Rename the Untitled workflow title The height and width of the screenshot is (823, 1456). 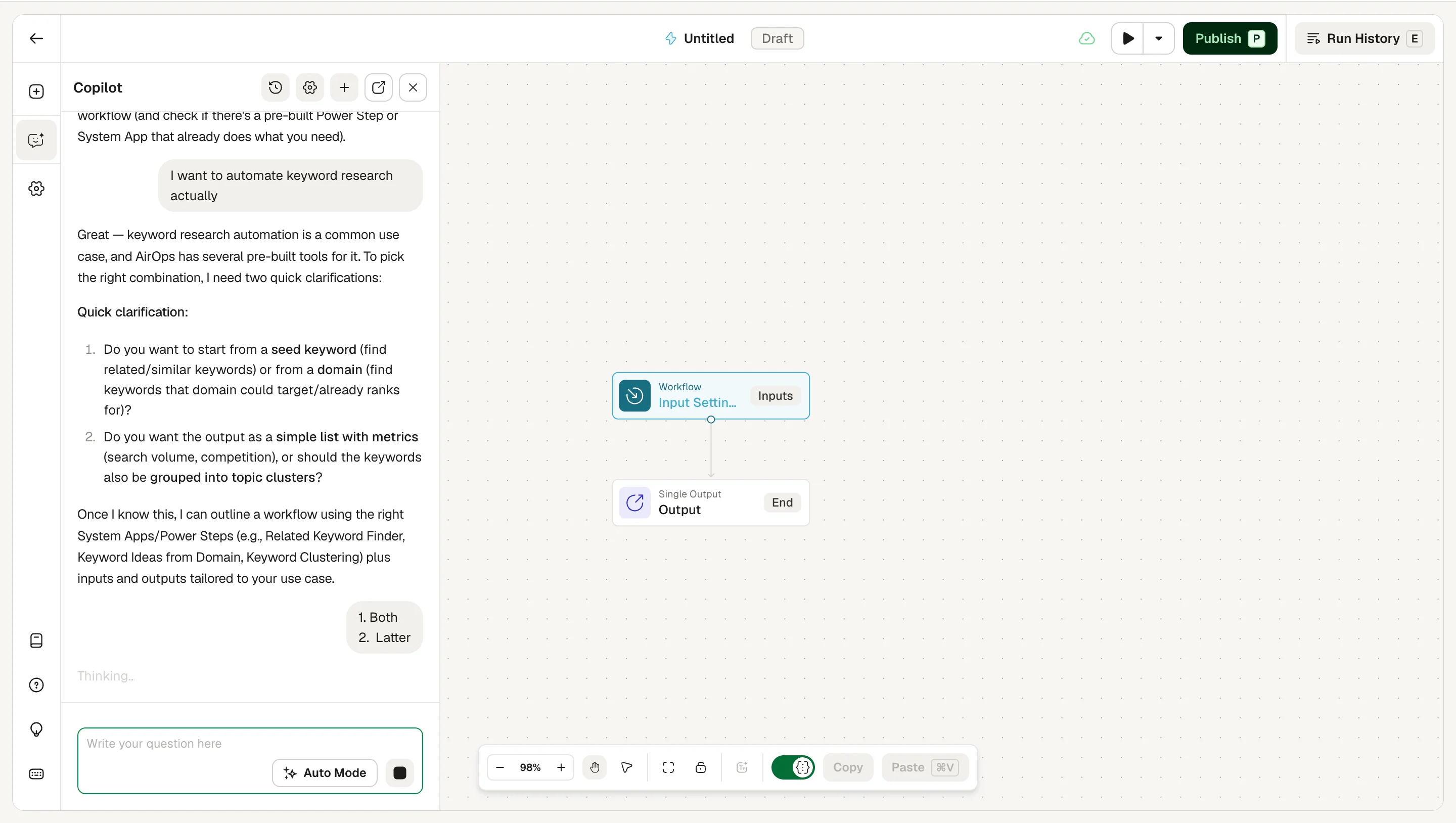click(709, 38)
